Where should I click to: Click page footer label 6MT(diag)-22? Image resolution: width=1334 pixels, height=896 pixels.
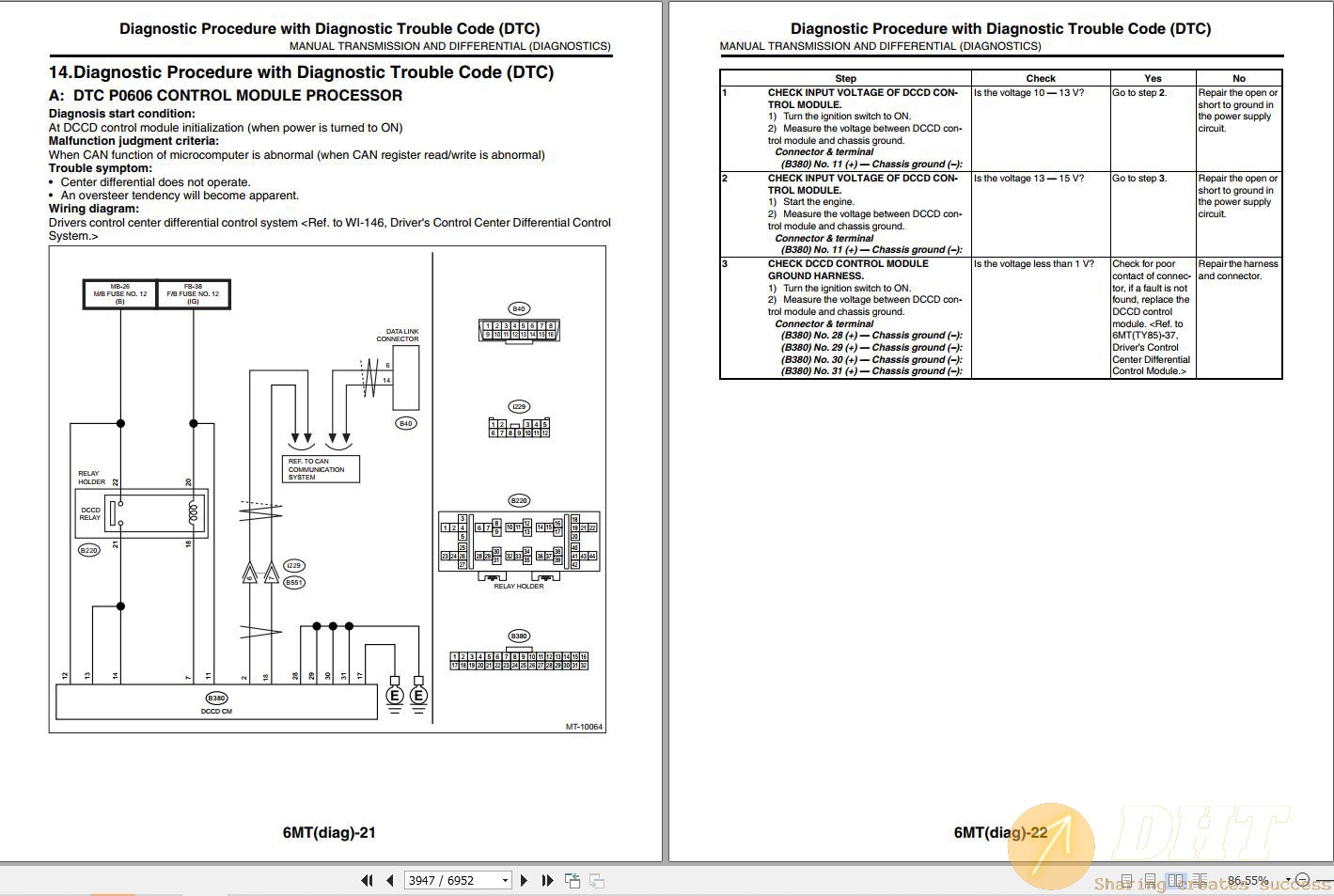point(1000,832)
